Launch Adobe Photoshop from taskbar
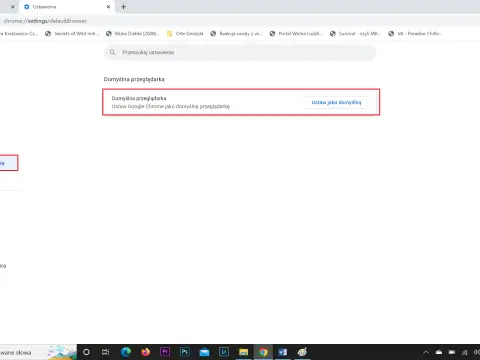 185,352
